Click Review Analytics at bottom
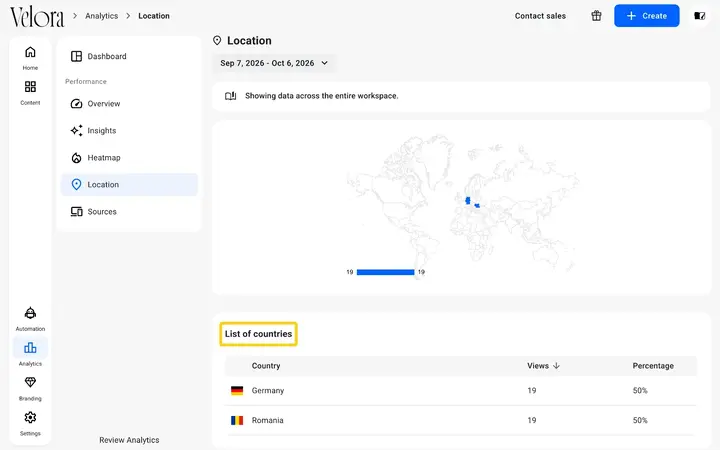720x450 pixels. (x=129, y=440)
